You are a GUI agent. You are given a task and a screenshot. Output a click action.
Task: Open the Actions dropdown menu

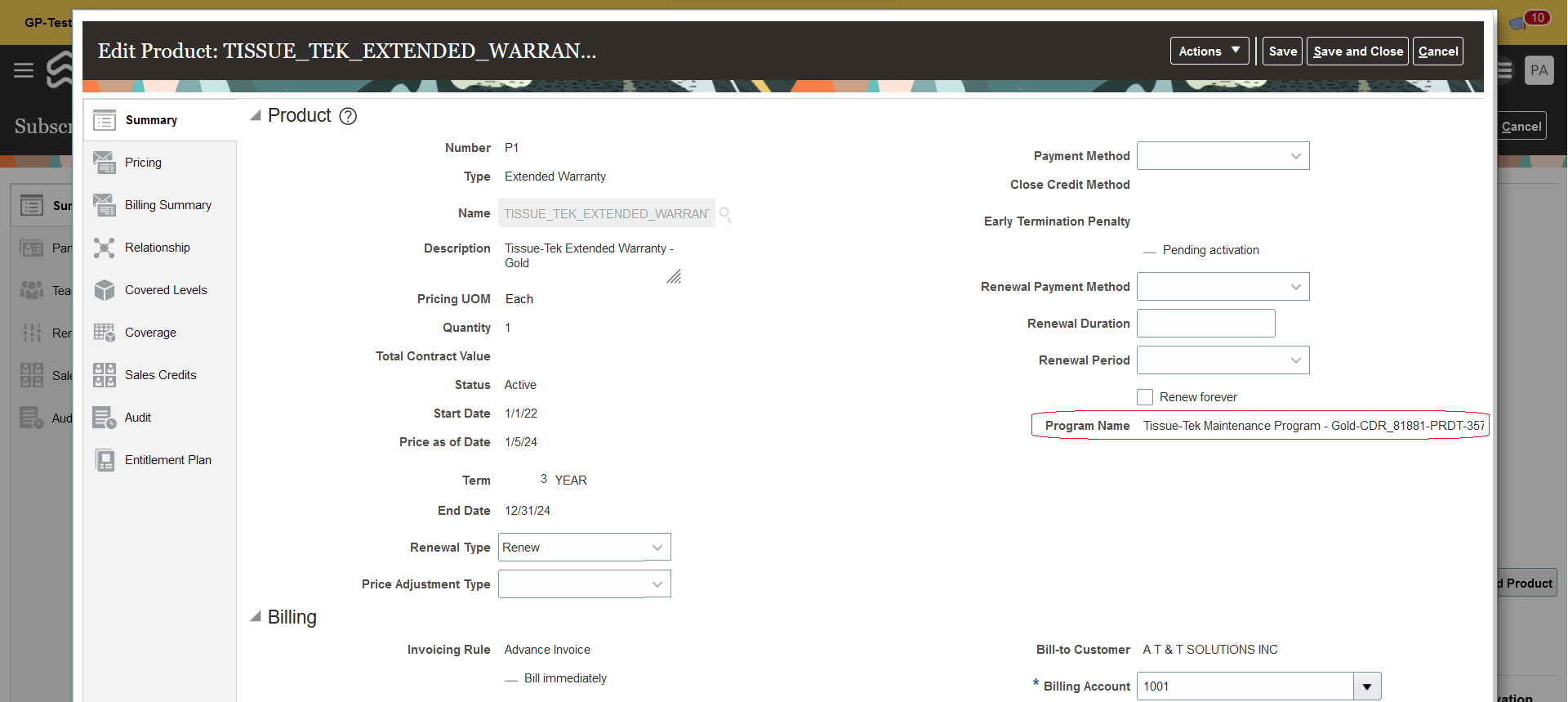tap(1209, 51)
